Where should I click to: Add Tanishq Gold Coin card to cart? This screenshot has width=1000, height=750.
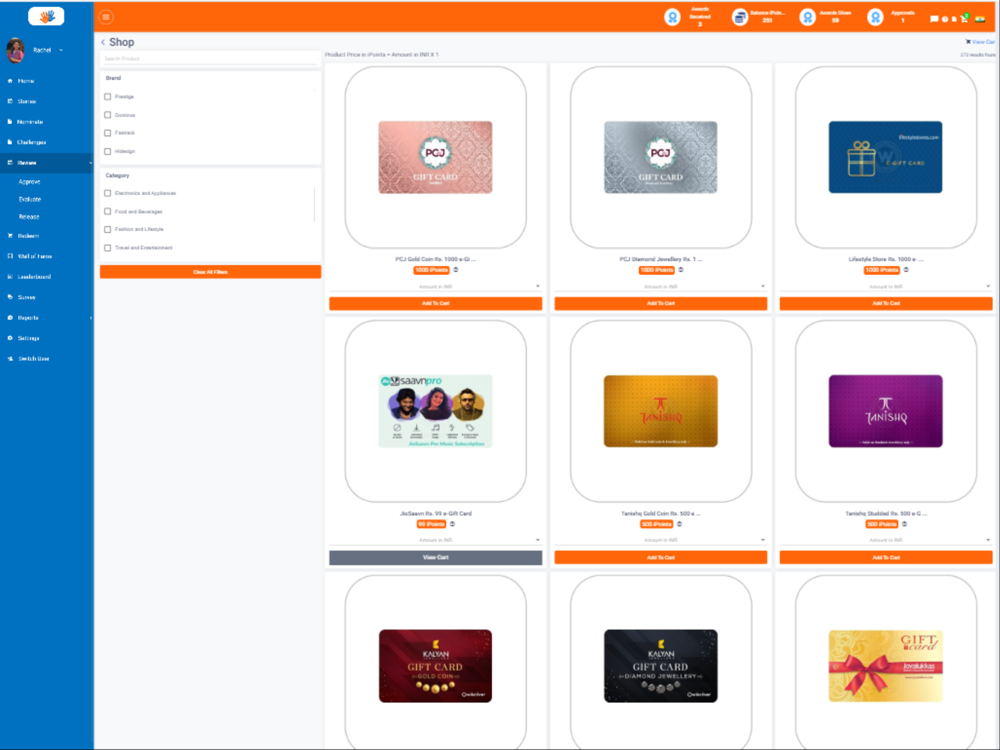point(661,557)
